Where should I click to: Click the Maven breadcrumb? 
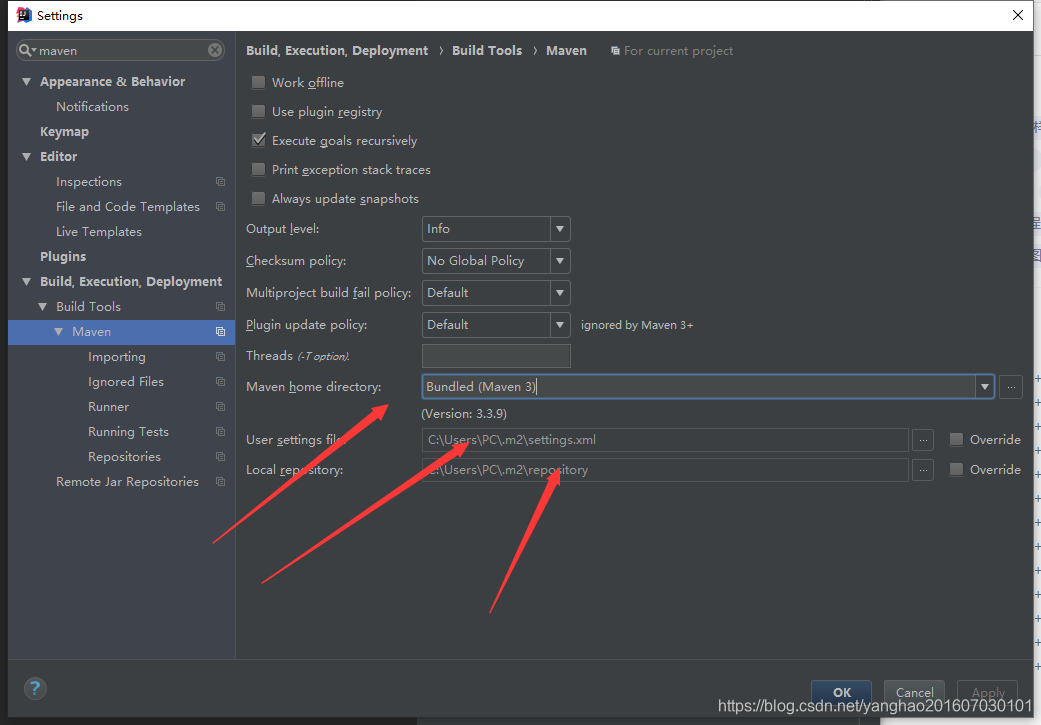pos(566,50)
